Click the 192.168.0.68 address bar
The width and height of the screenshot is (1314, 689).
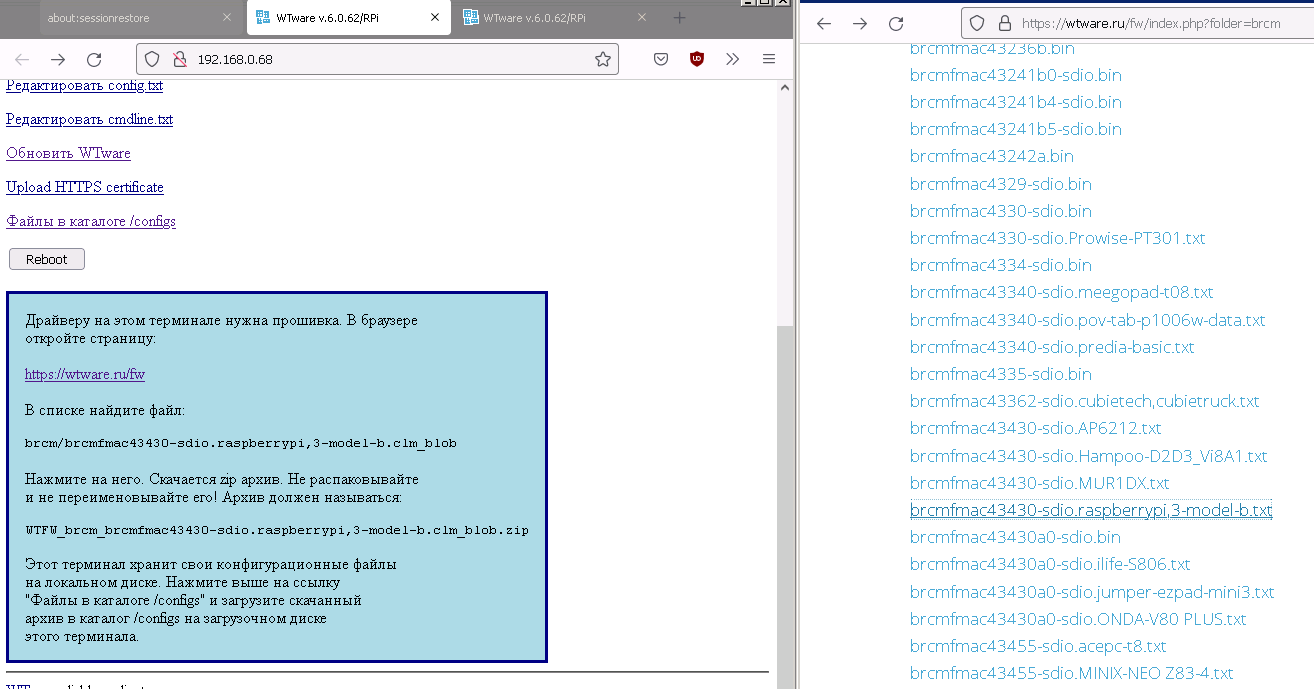(x=390, y=59)
